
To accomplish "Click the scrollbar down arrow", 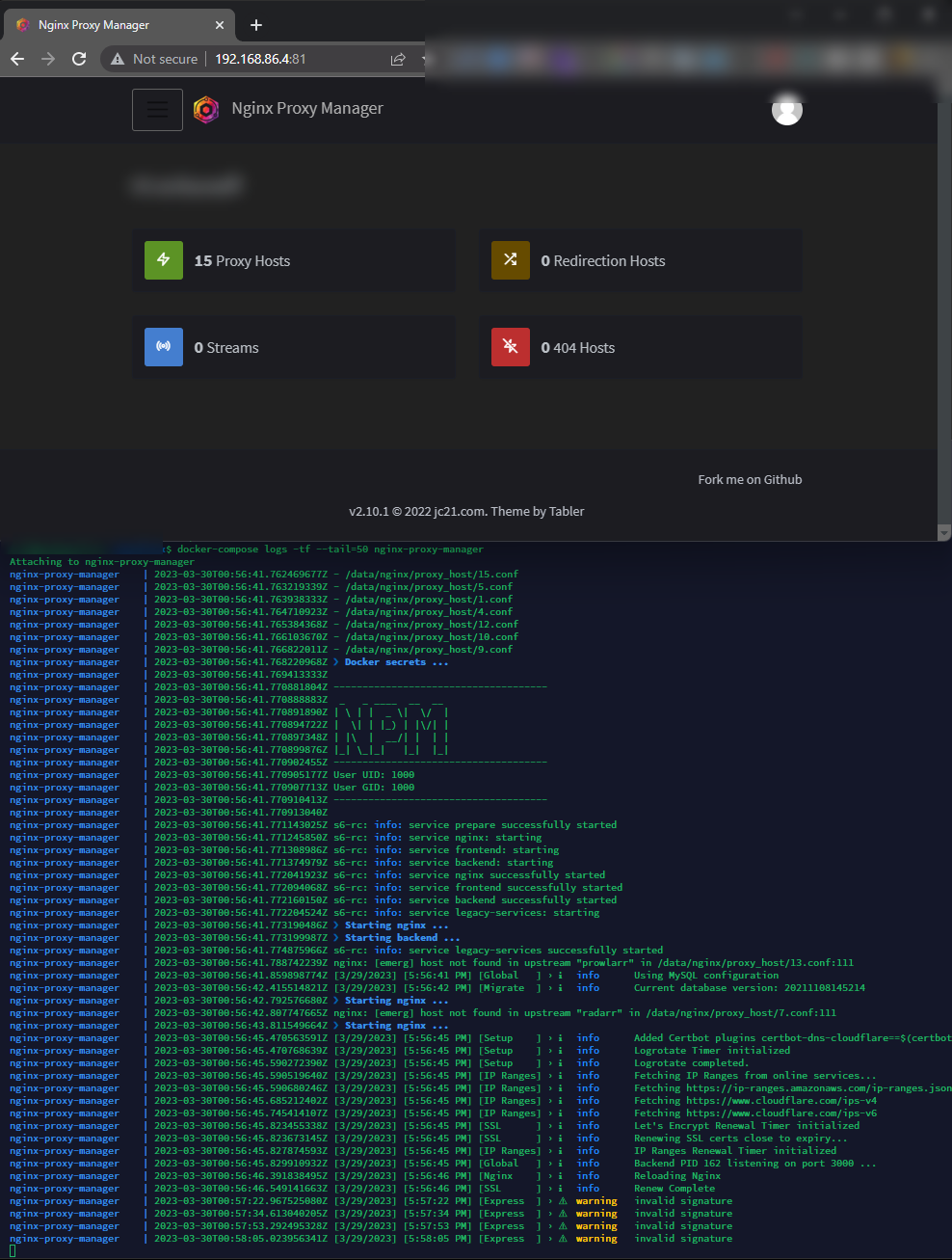I will [945, 531].
